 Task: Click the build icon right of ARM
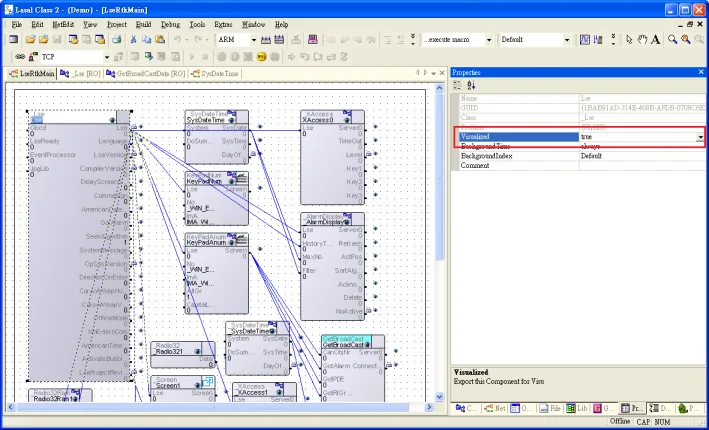266,40
